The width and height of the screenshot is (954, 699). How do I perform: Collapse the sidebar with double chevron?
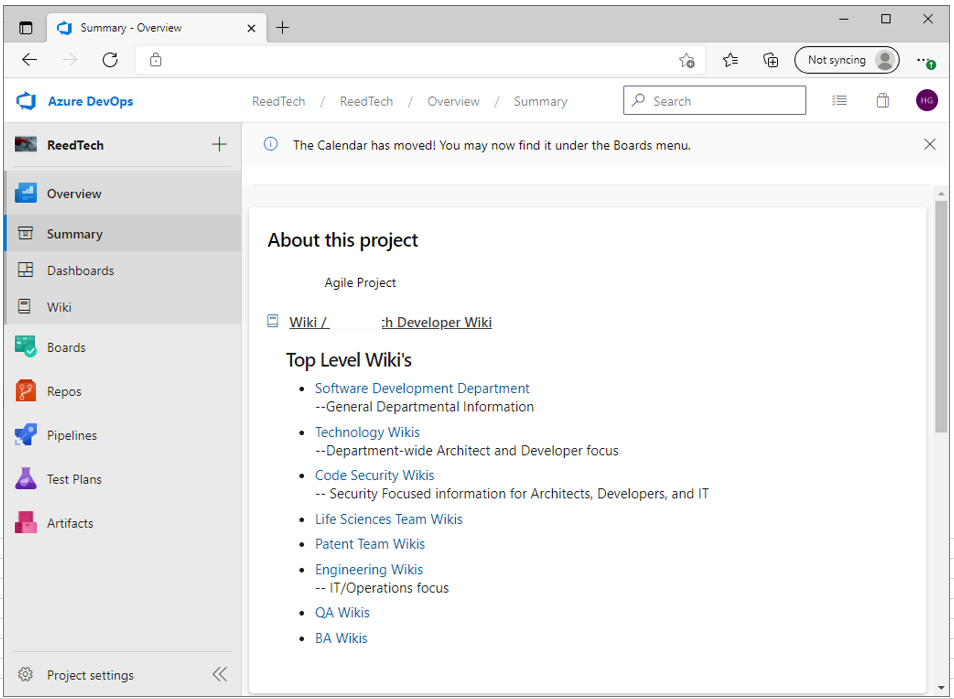click(220, 674)
